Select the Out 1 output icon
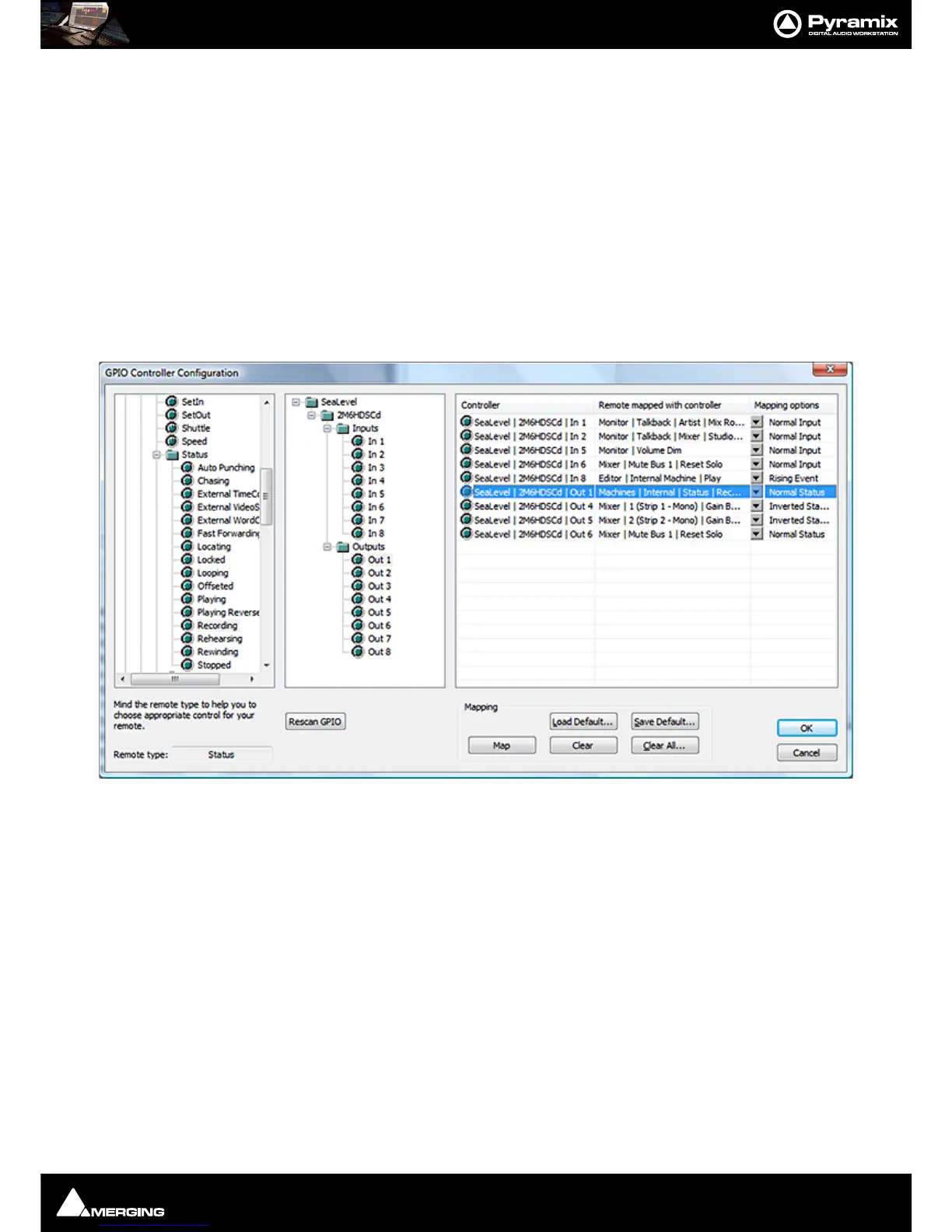This screenshot has width=952, height=1232. tap(358, 559)
